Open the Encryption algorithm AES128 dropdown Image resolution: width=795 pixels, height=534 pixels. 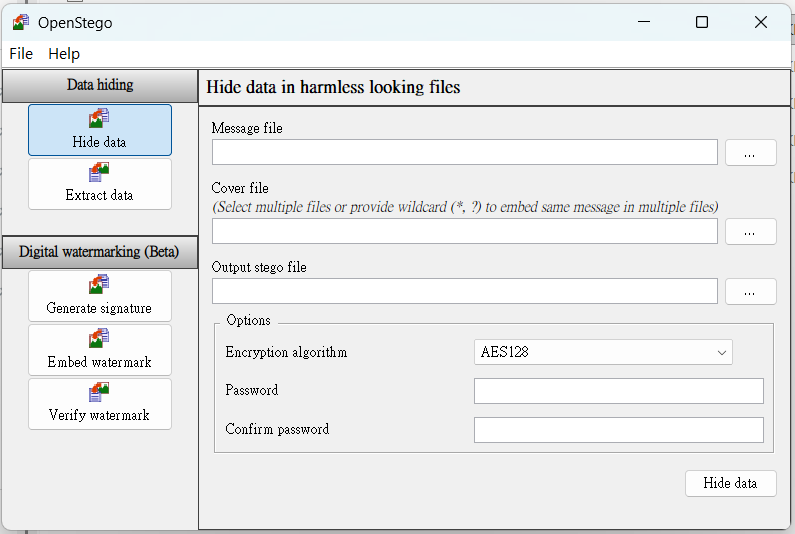[603, 352]
